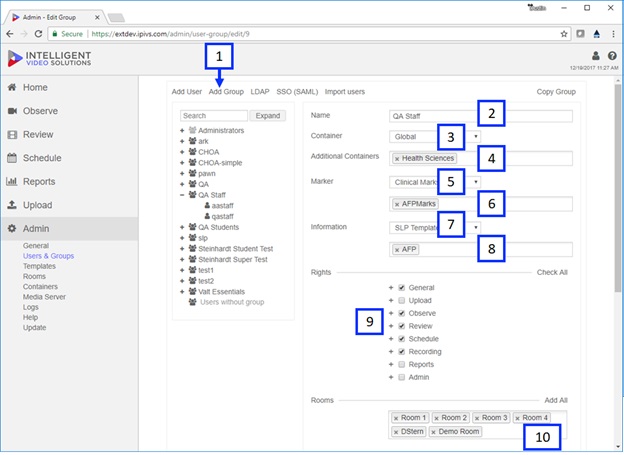Click the Expand button beside search

(x=267, y=116)
